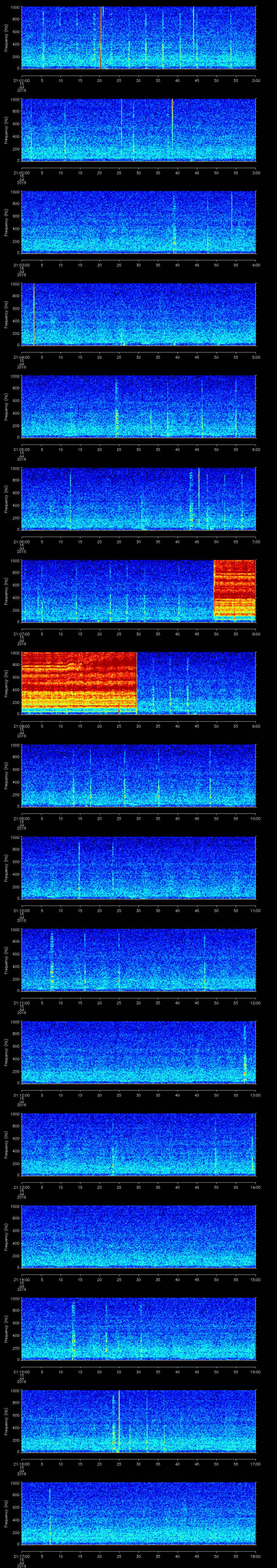Select the spectrogram panel starting at 21:02:00
Image resolution: width=277 pixels, height=1568 pixels.
[139, 130]
